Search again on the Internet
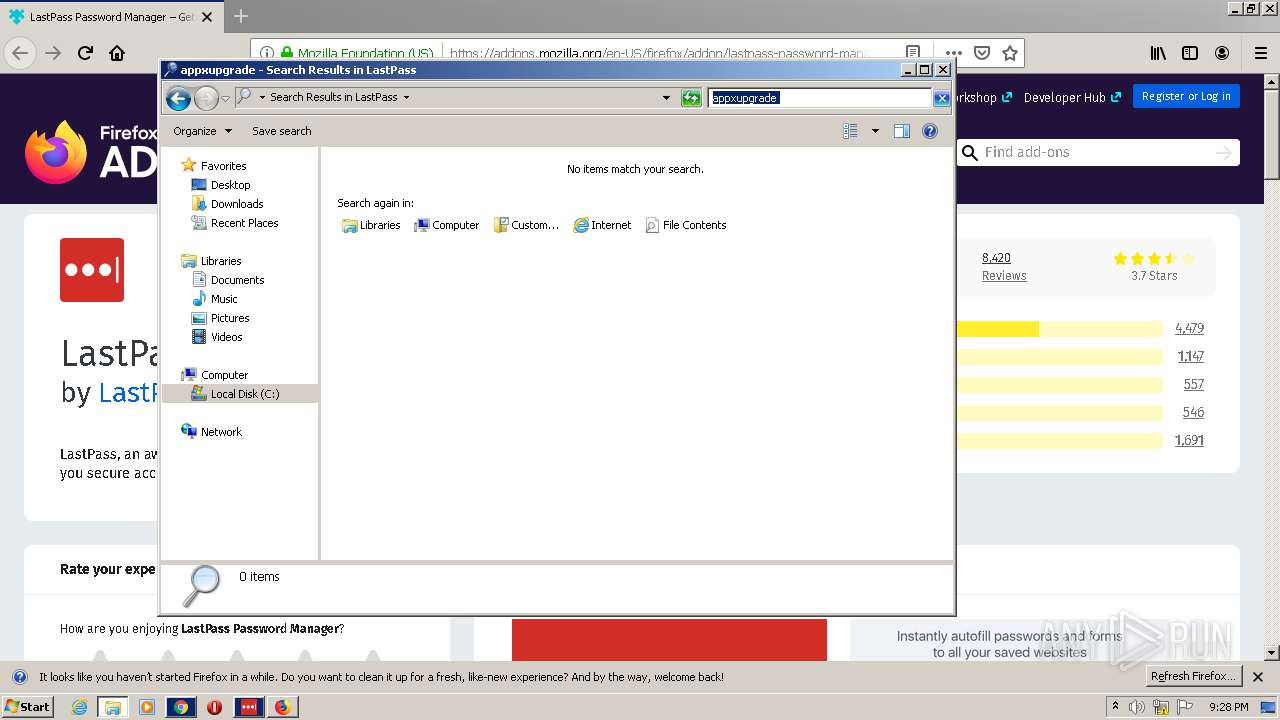This screenshot has height=720, width=1280. point(602,225)
